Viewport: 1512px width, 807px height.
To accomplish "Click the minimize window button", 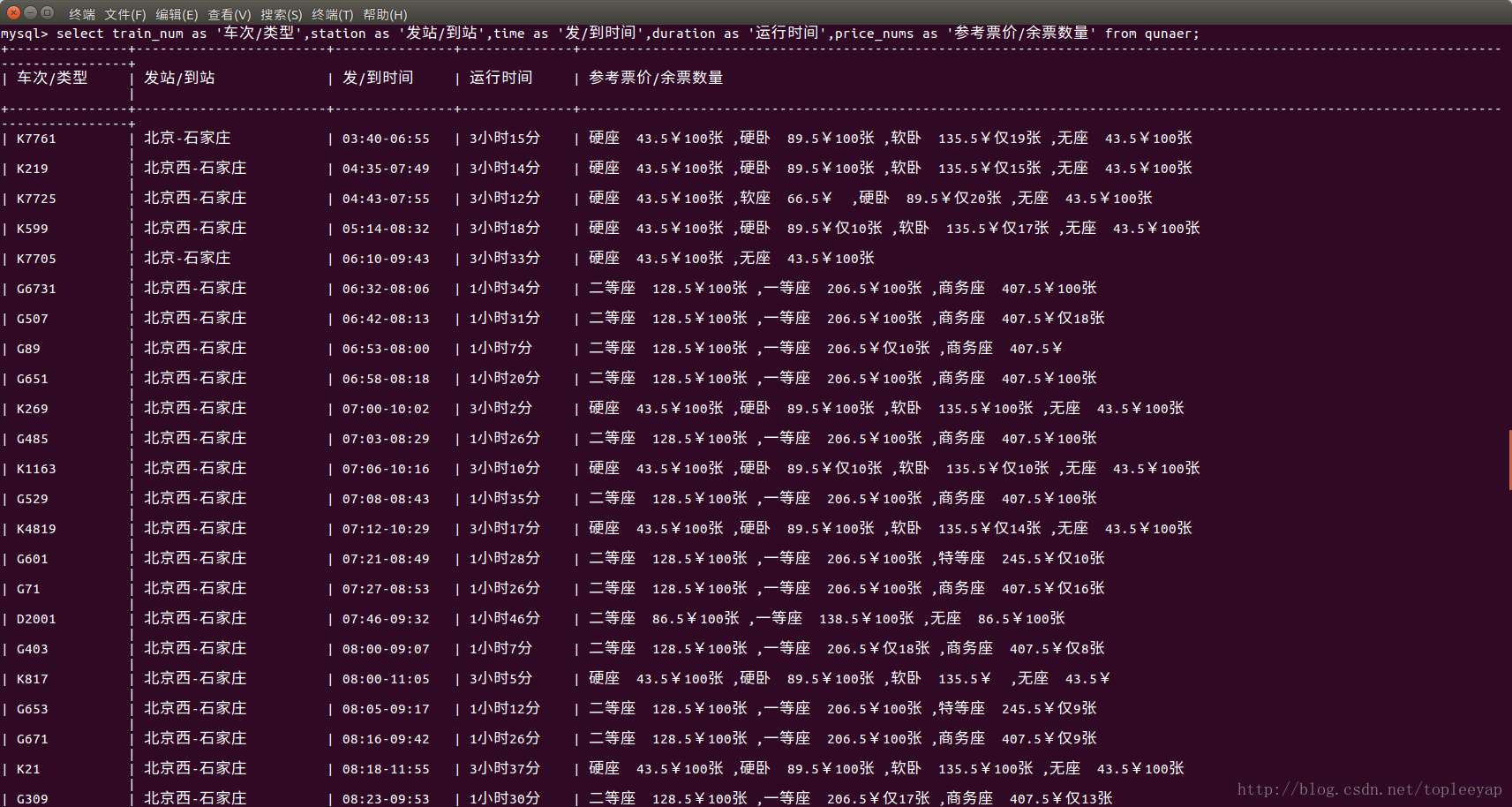I will [x=30, y=12].
